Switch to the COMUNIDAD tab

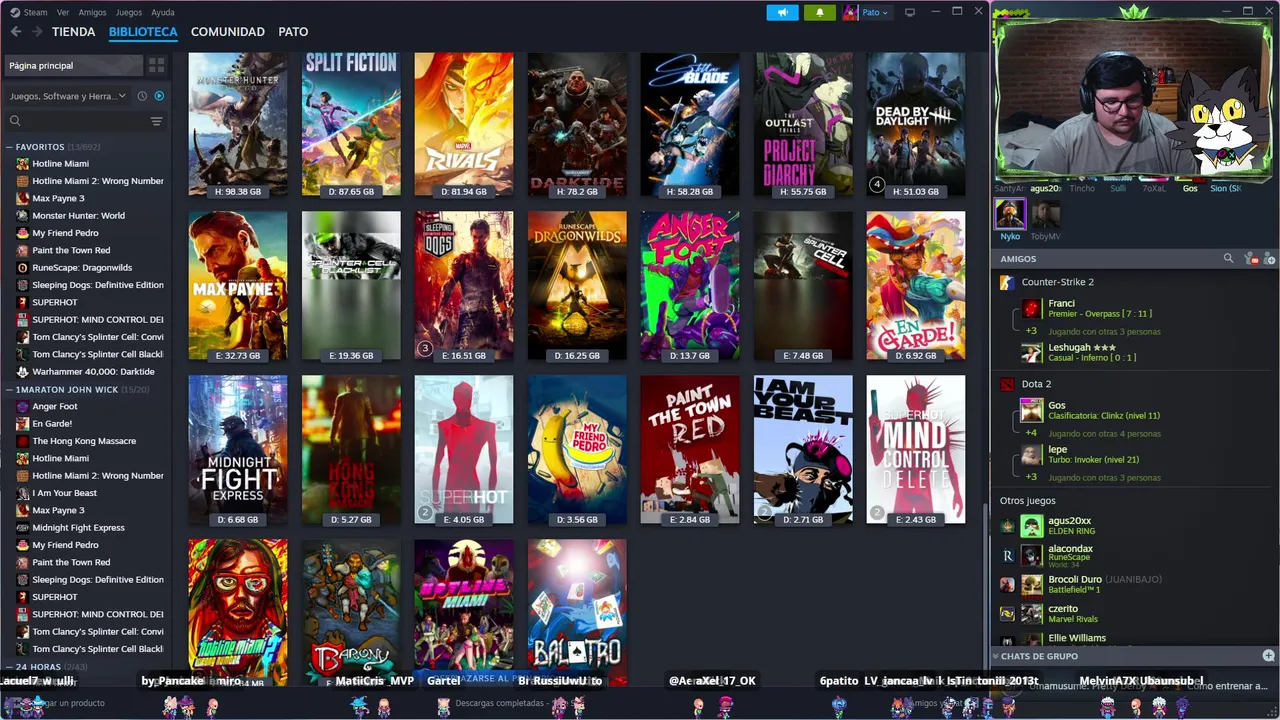click(x=228, y=32)
